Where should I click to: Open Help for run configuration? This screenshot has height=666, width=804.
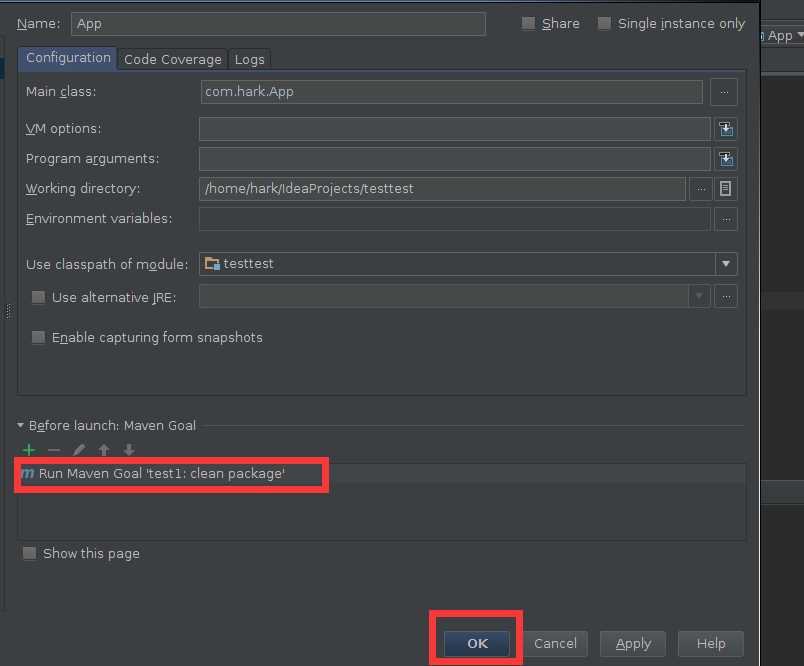point(711,643)
